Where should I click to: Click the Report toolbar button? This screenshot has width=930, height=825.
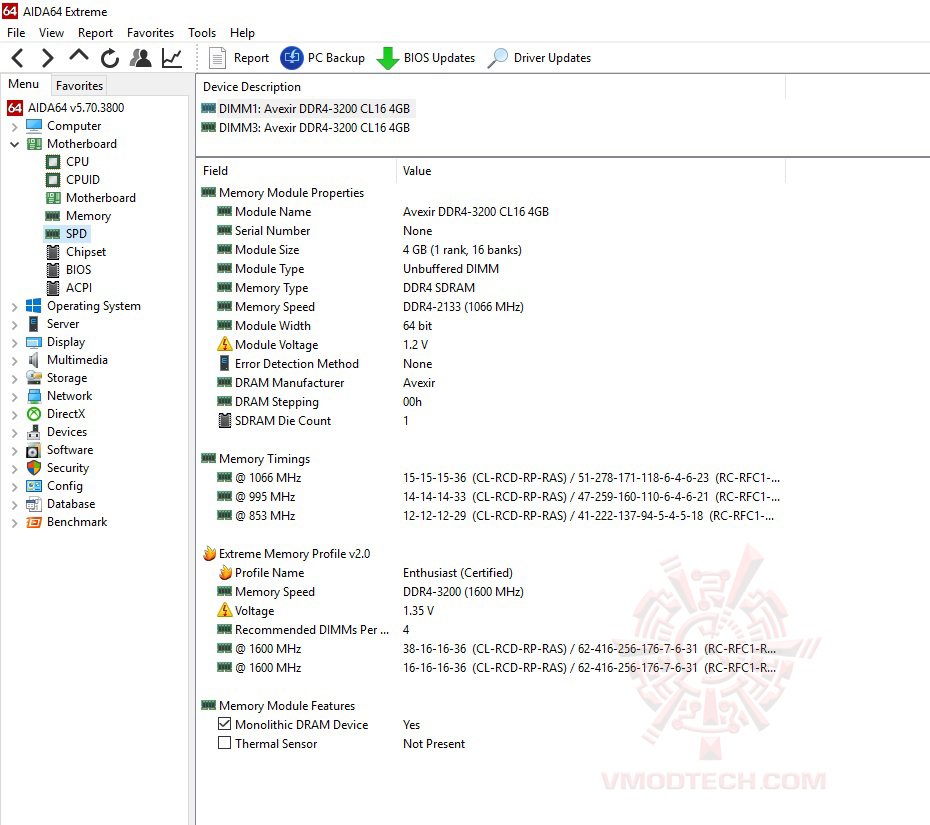pyautogui.click(x=238, y=58)
